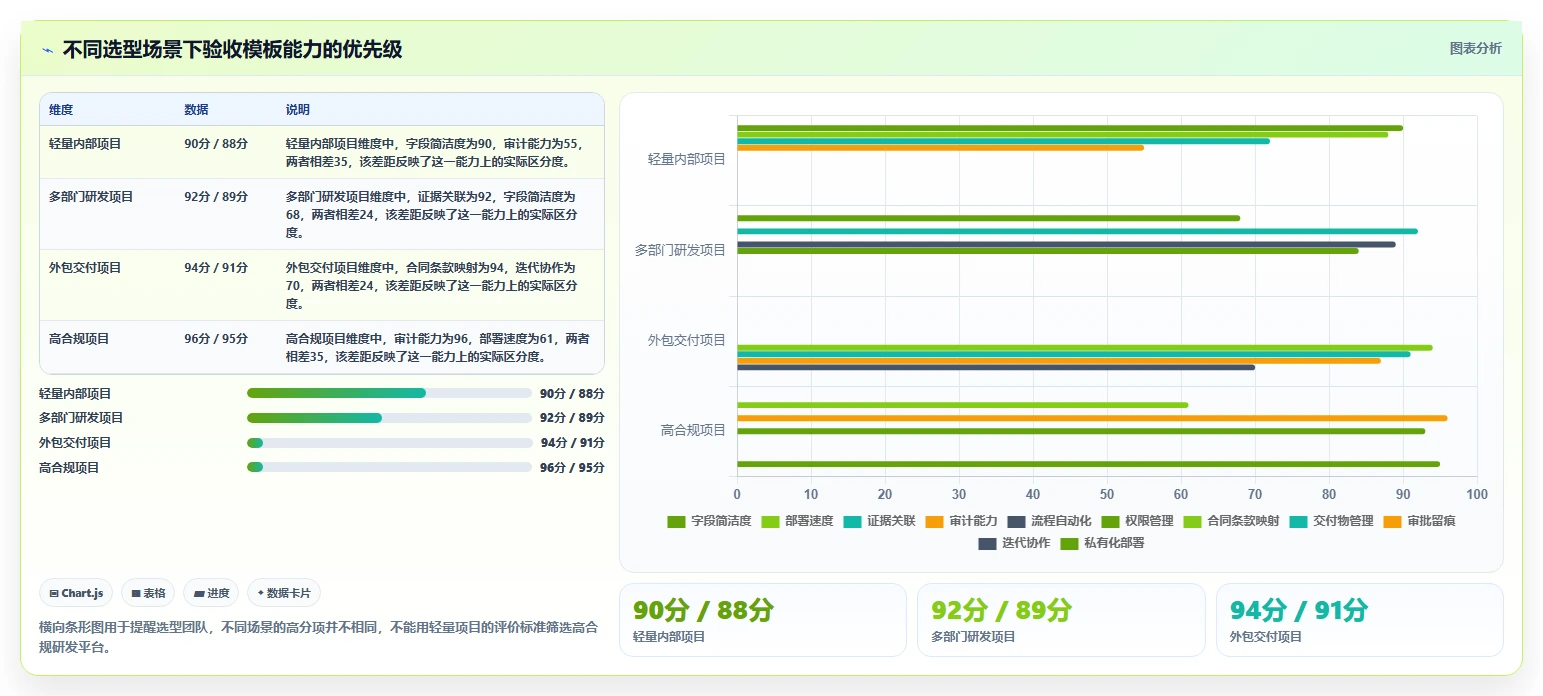Toggle the 部署速度 legend item
The image size is (1543, 696).
click(797, 521)
